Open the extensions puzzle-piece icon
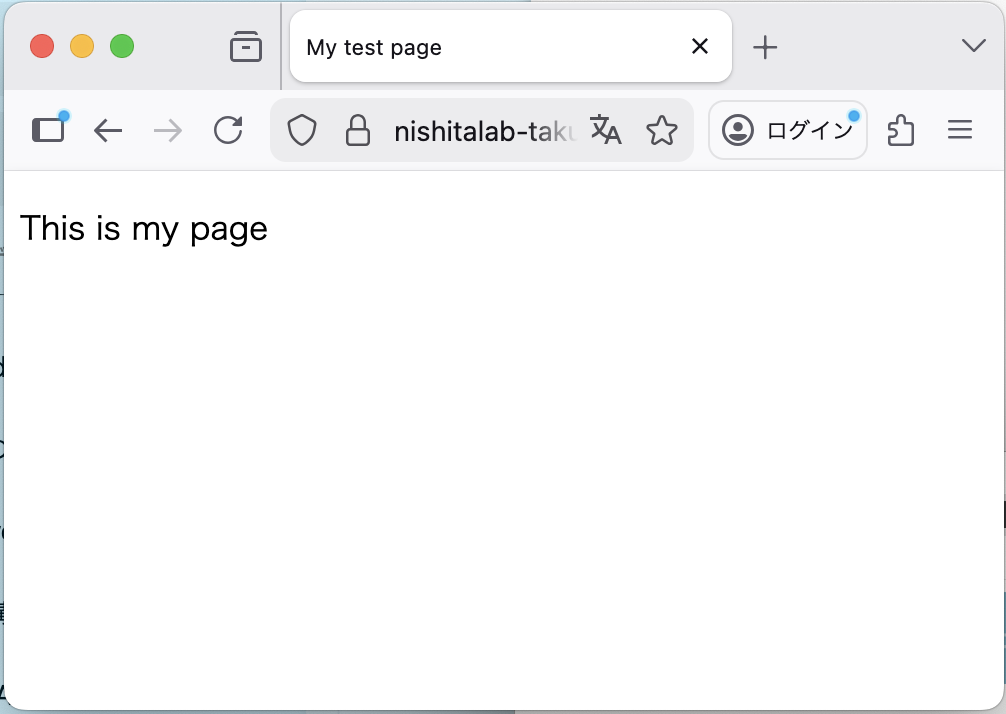The height and width of the screenshot is (714, 1006). tap(901, 130)
